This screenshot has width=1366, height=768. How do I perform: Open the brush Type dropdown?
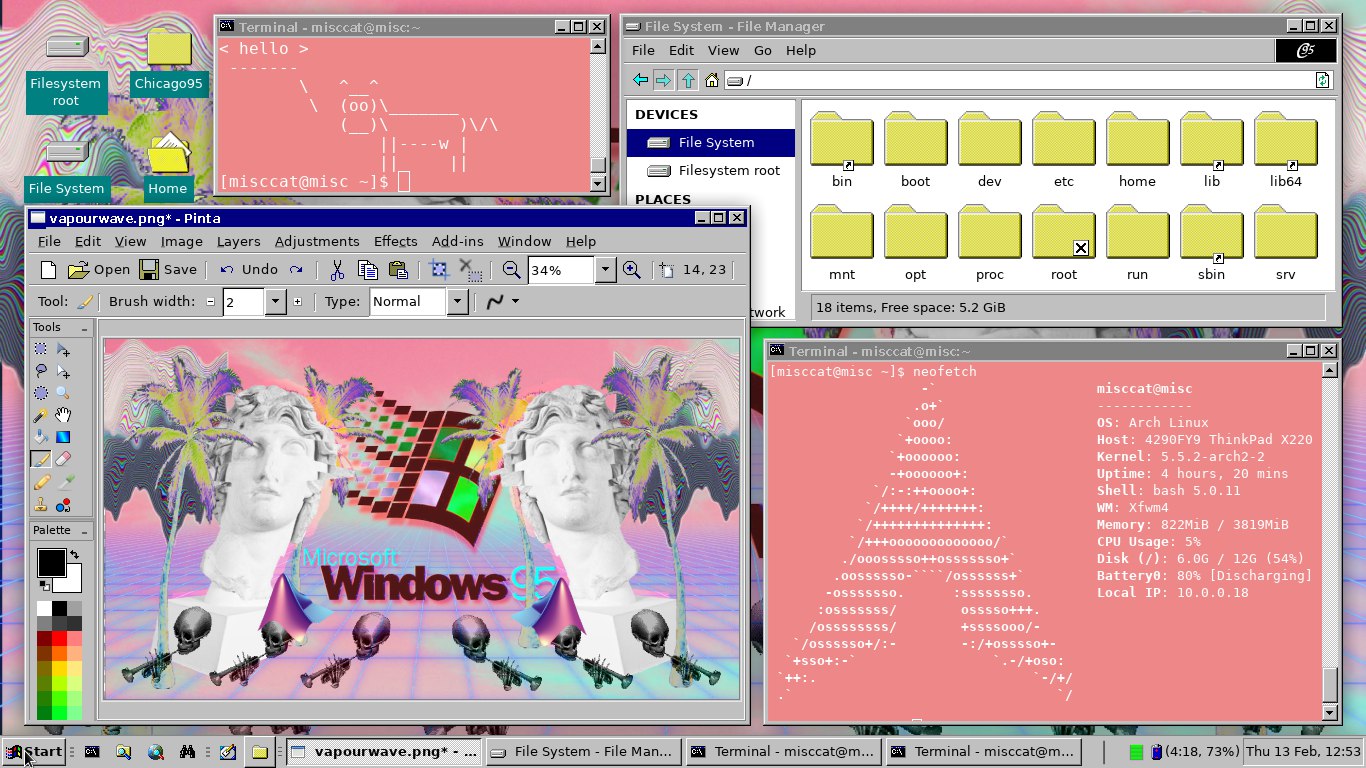(x=457, y=301)
